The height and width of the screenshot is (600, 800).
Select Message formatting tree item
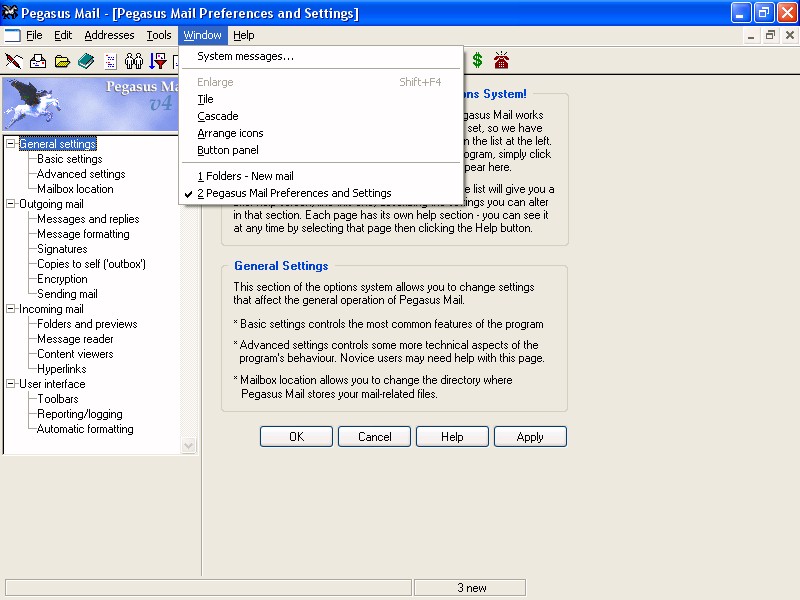point(83,234)
